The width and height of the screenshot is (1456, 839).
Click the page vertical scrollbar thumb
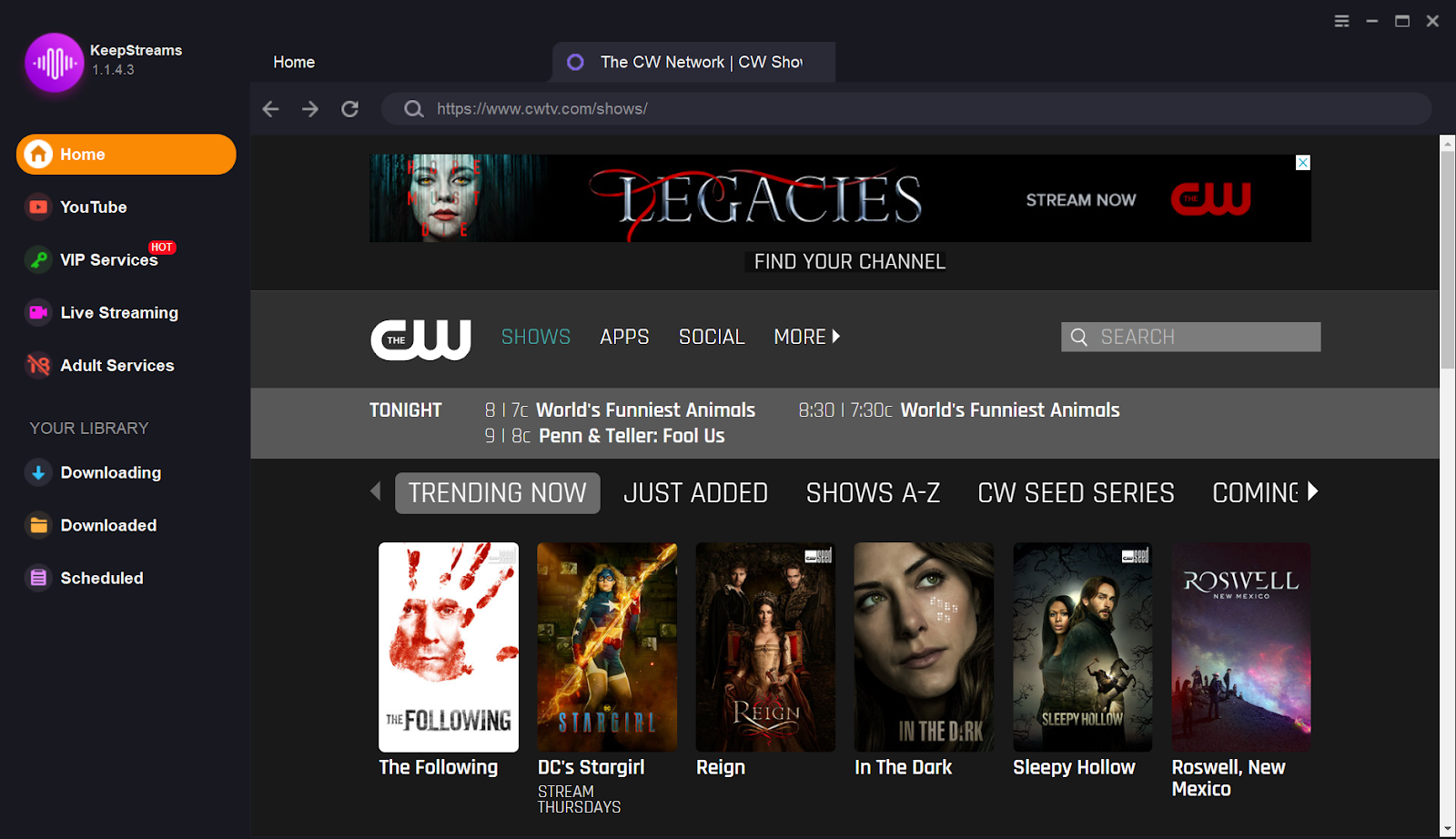coord(1448,259)
